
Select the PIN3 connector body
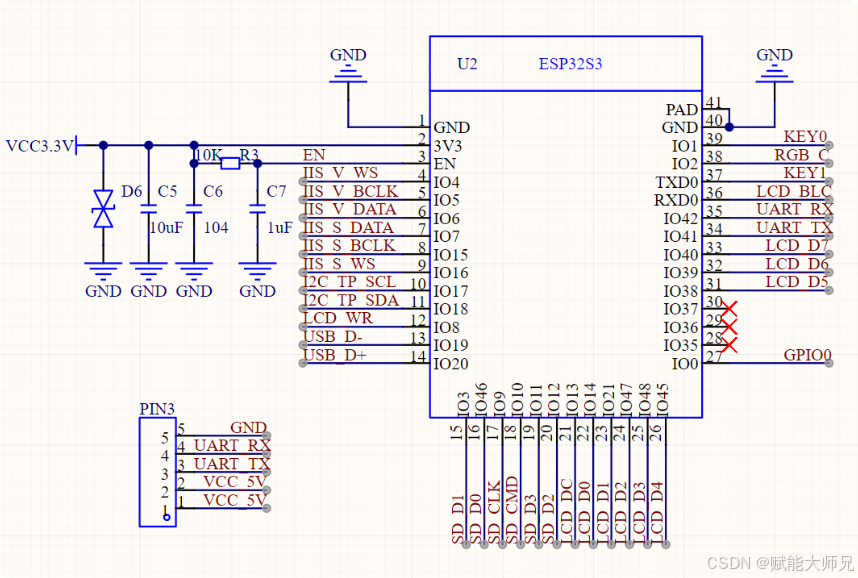pyautogui.click(x=158, y=472)
